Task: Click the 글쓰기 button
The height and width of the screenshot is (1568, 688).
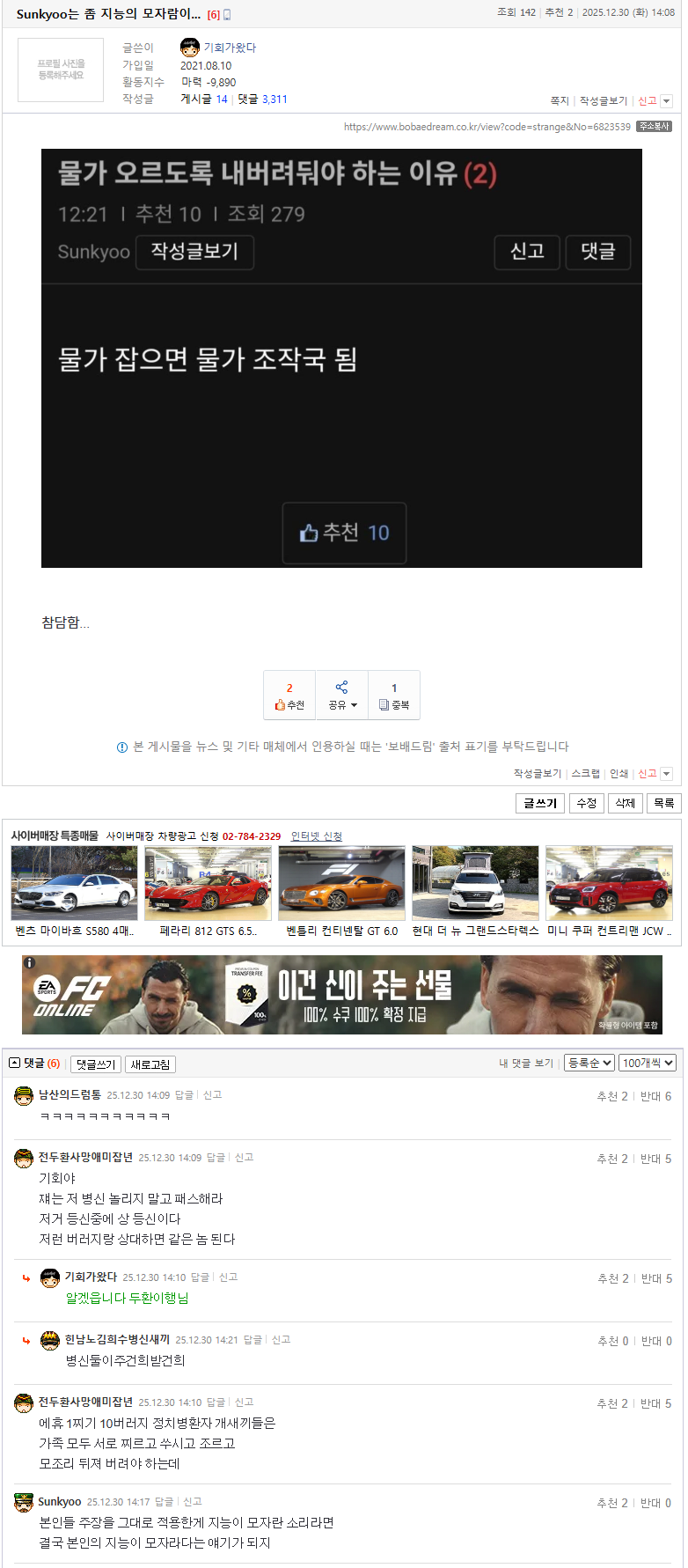Action: click(x=540, y=803)
